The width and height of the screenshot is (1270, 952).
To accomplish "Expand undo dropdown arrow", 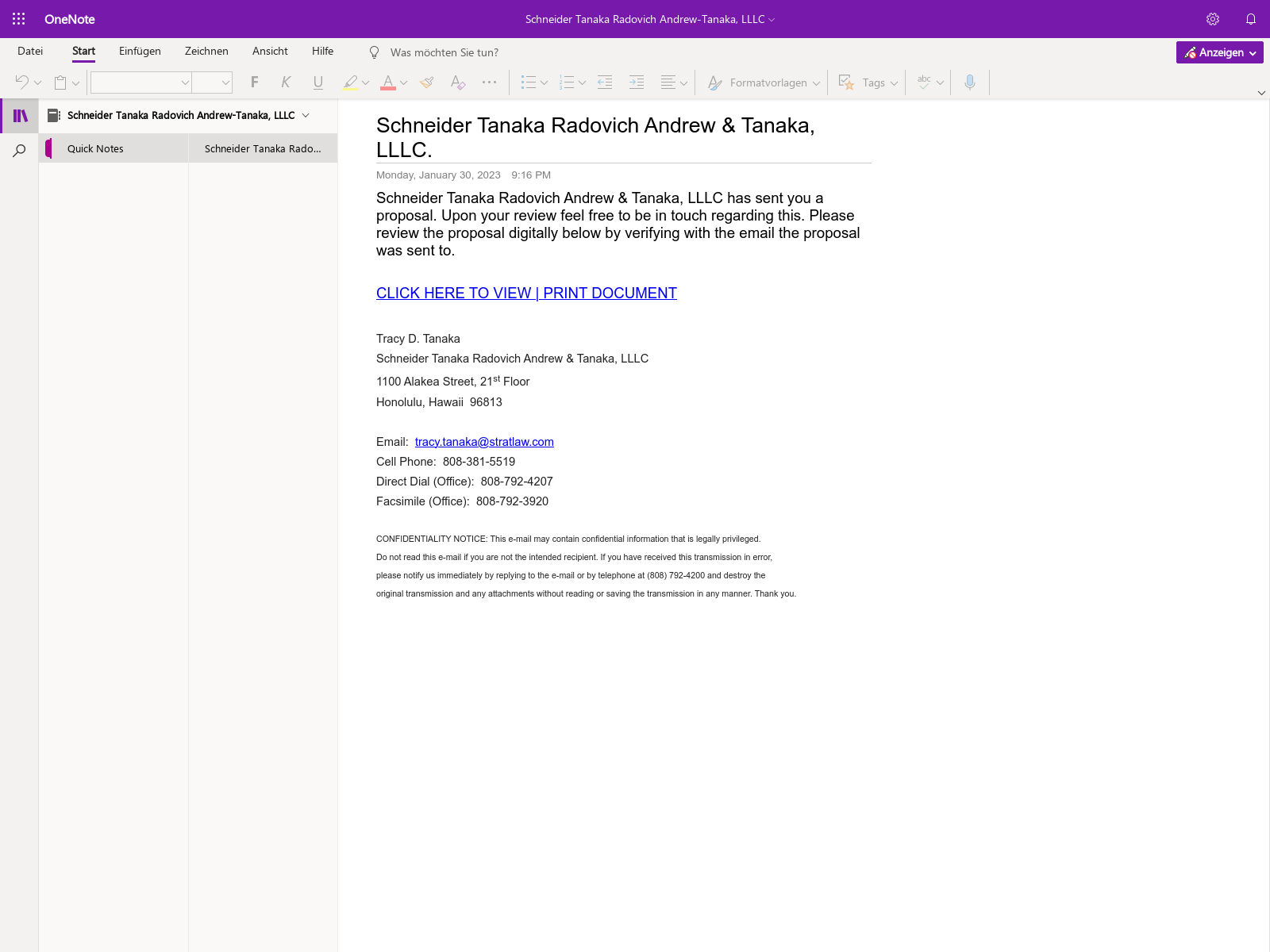I will [x=37, y=83].
